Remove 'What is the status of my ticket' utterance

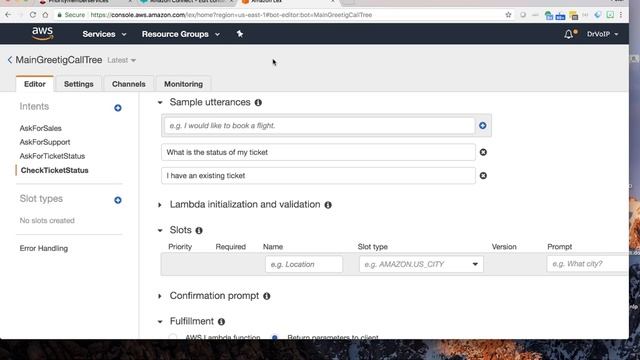tap(483, 152)
